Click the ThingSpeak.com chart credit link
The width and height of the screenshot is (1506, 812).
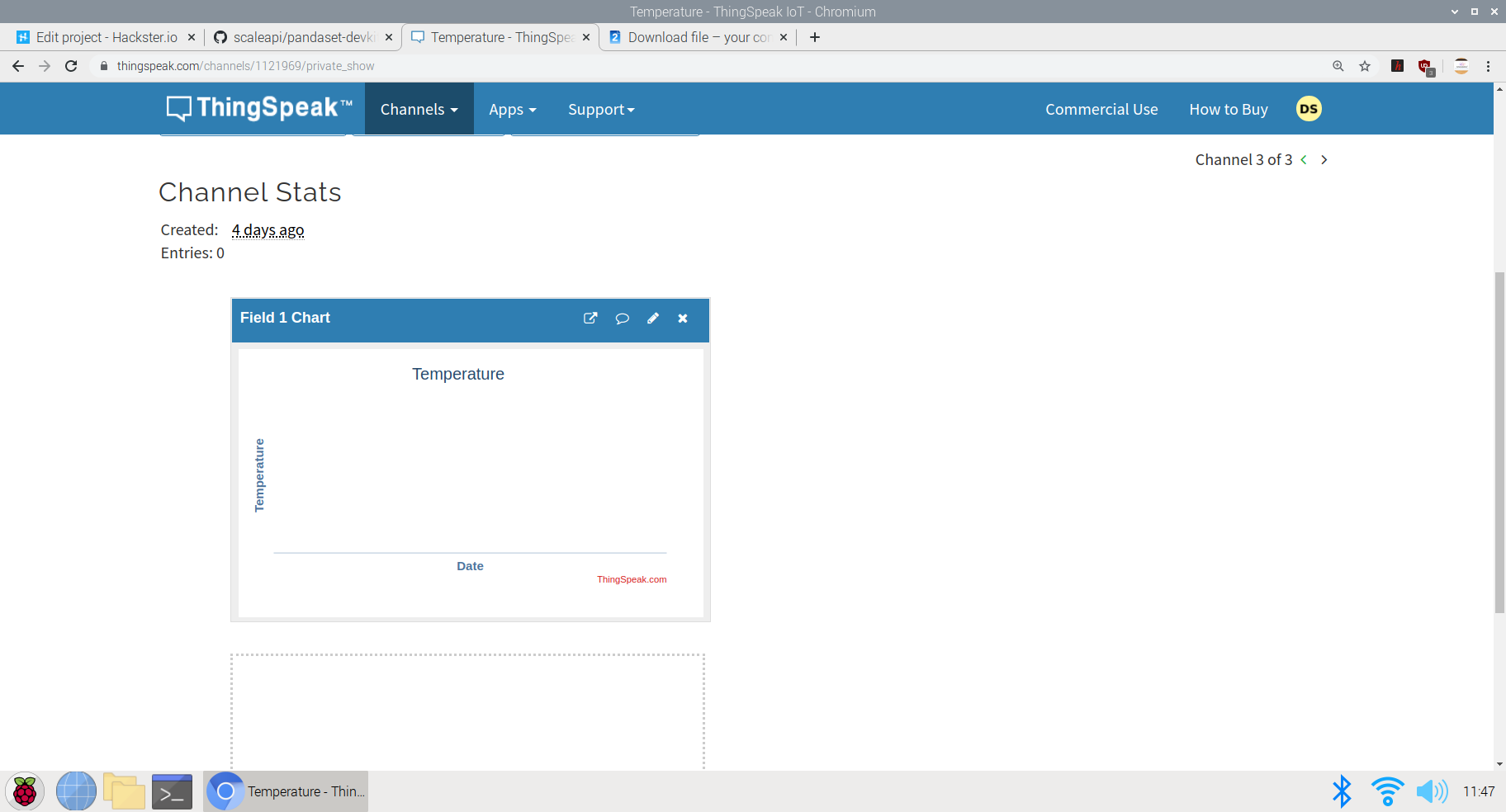pyautogui.click(x=632, y=579)
